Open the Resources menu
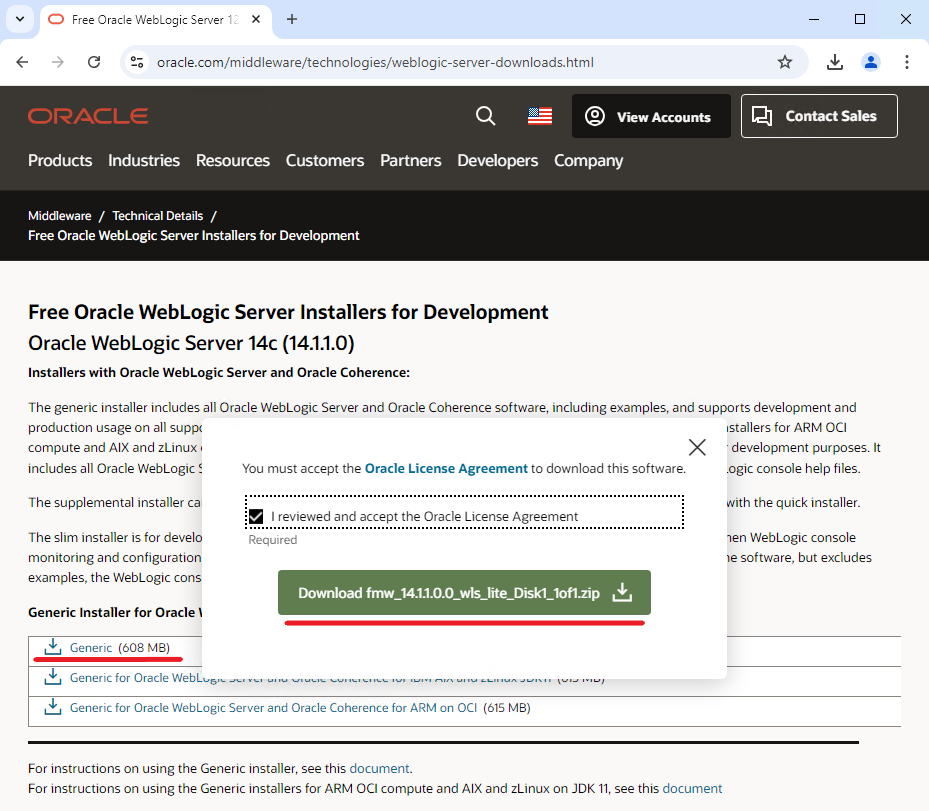This screenshot has width=929, height=811. 233,161
